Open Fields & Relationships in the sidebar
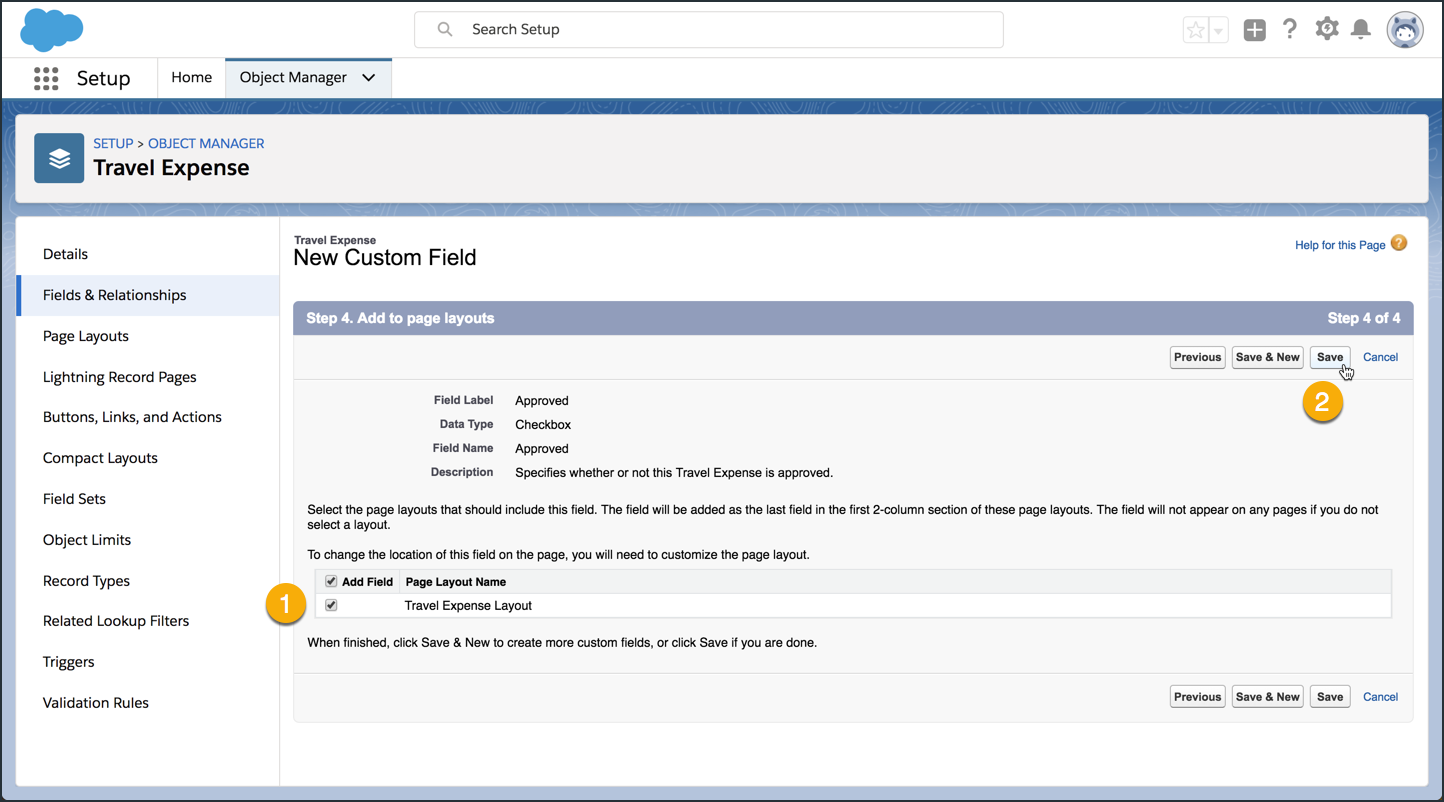 click(x=148, y=295)
